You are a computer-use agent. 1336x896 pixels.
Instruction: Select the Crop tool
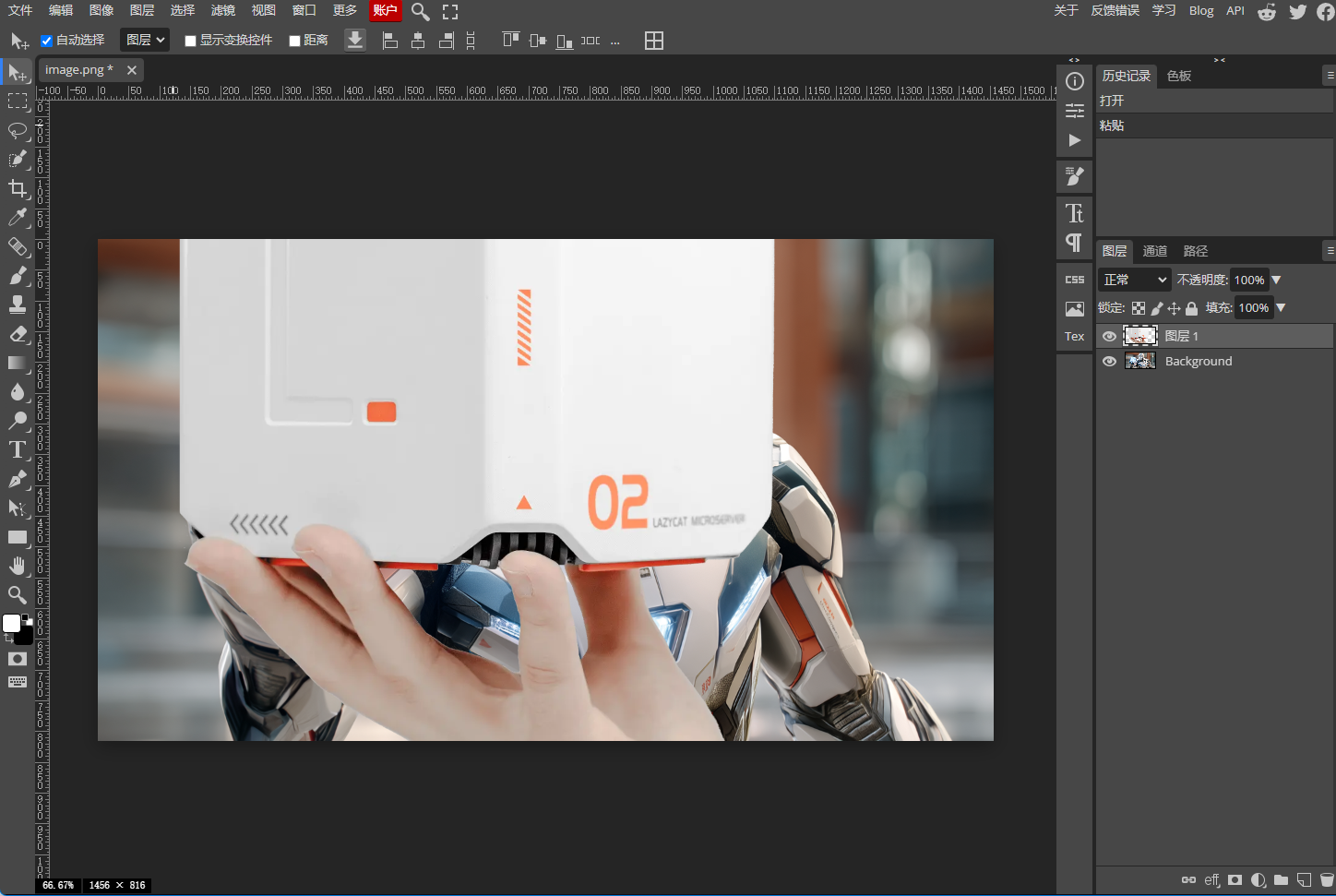point(18,188)
